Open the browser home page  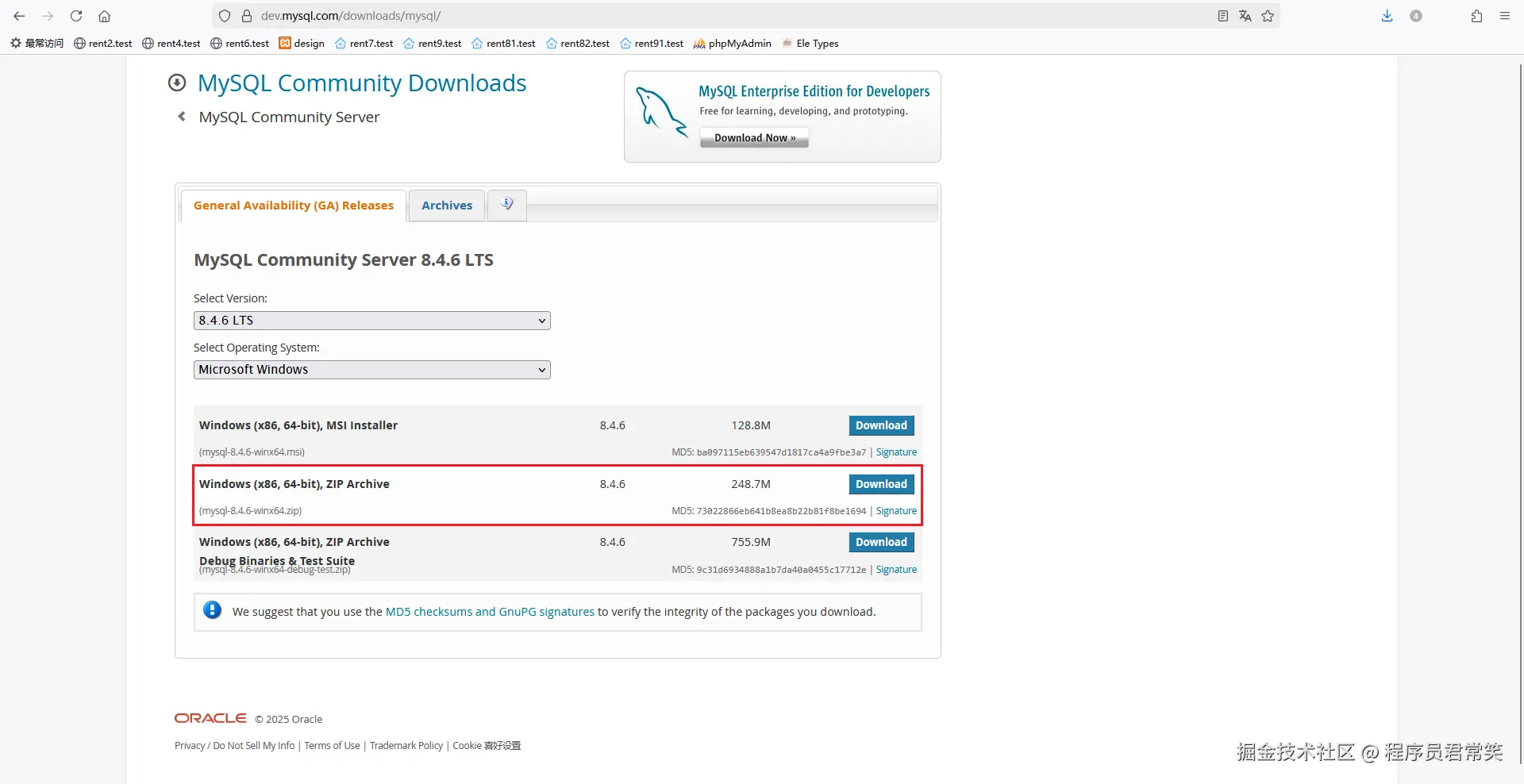104,16
